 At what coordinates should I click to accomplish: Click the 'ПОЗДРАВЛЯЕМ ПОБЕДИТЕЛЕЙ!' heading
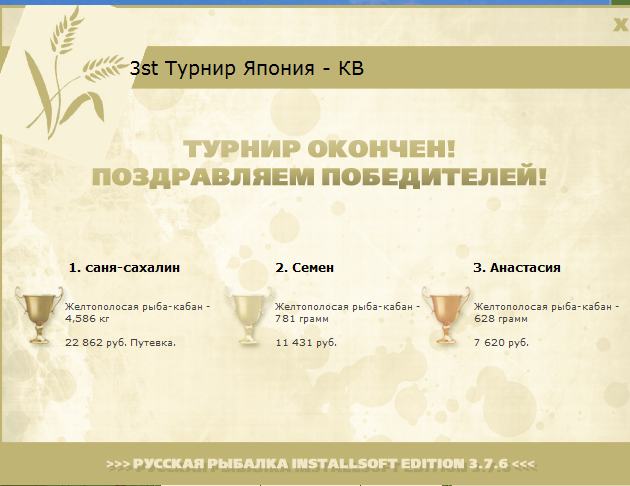[319, 177]
